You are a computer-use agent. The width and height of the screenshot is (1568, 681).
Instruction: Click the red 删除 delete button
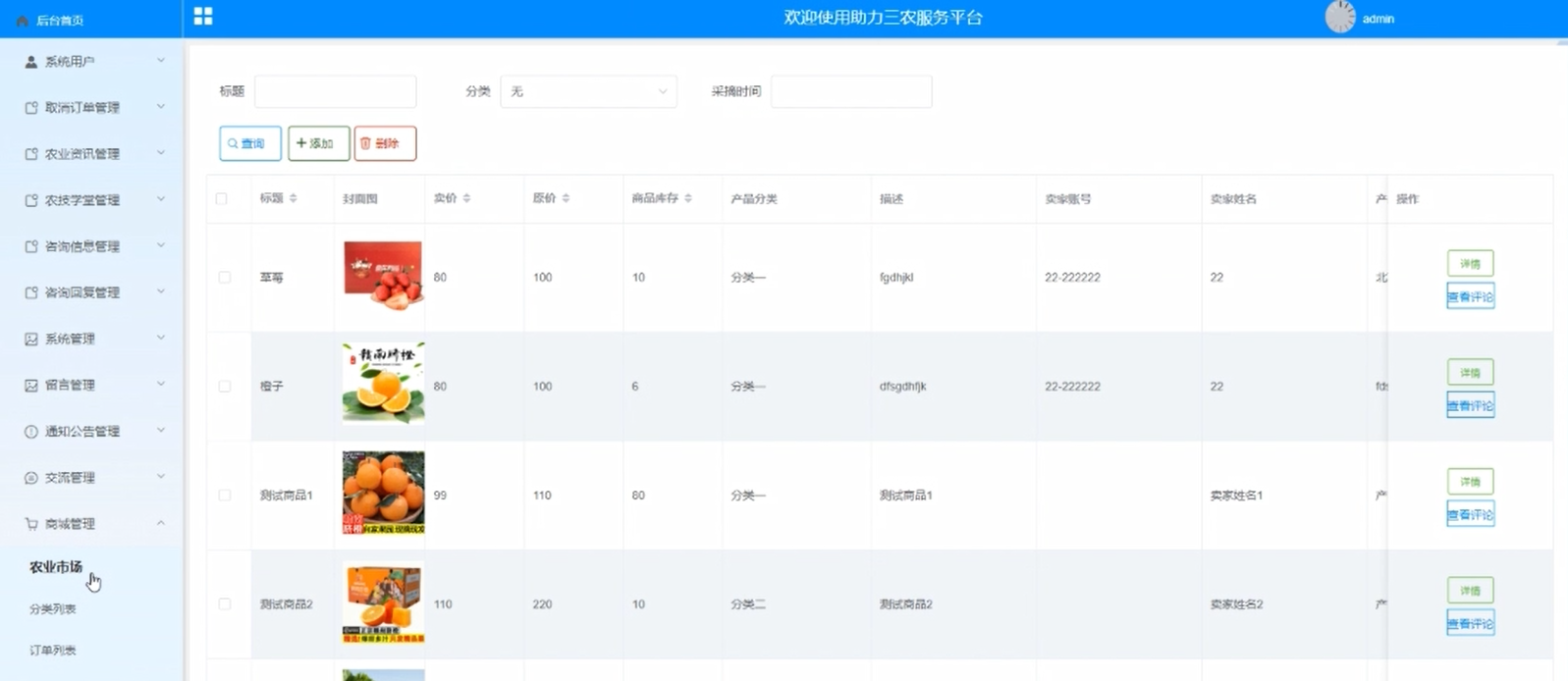coord(385,143)
